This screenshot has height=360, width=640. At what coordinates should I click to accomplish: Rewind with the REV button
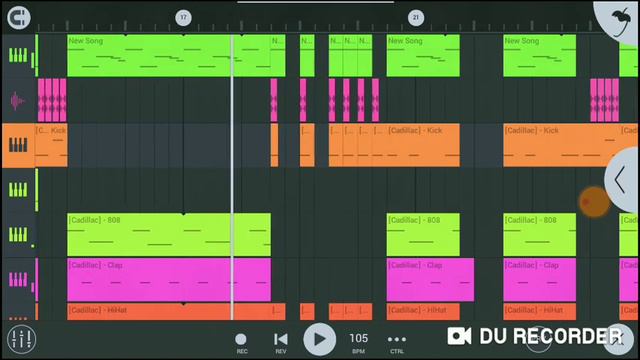(x=280, y=342)
